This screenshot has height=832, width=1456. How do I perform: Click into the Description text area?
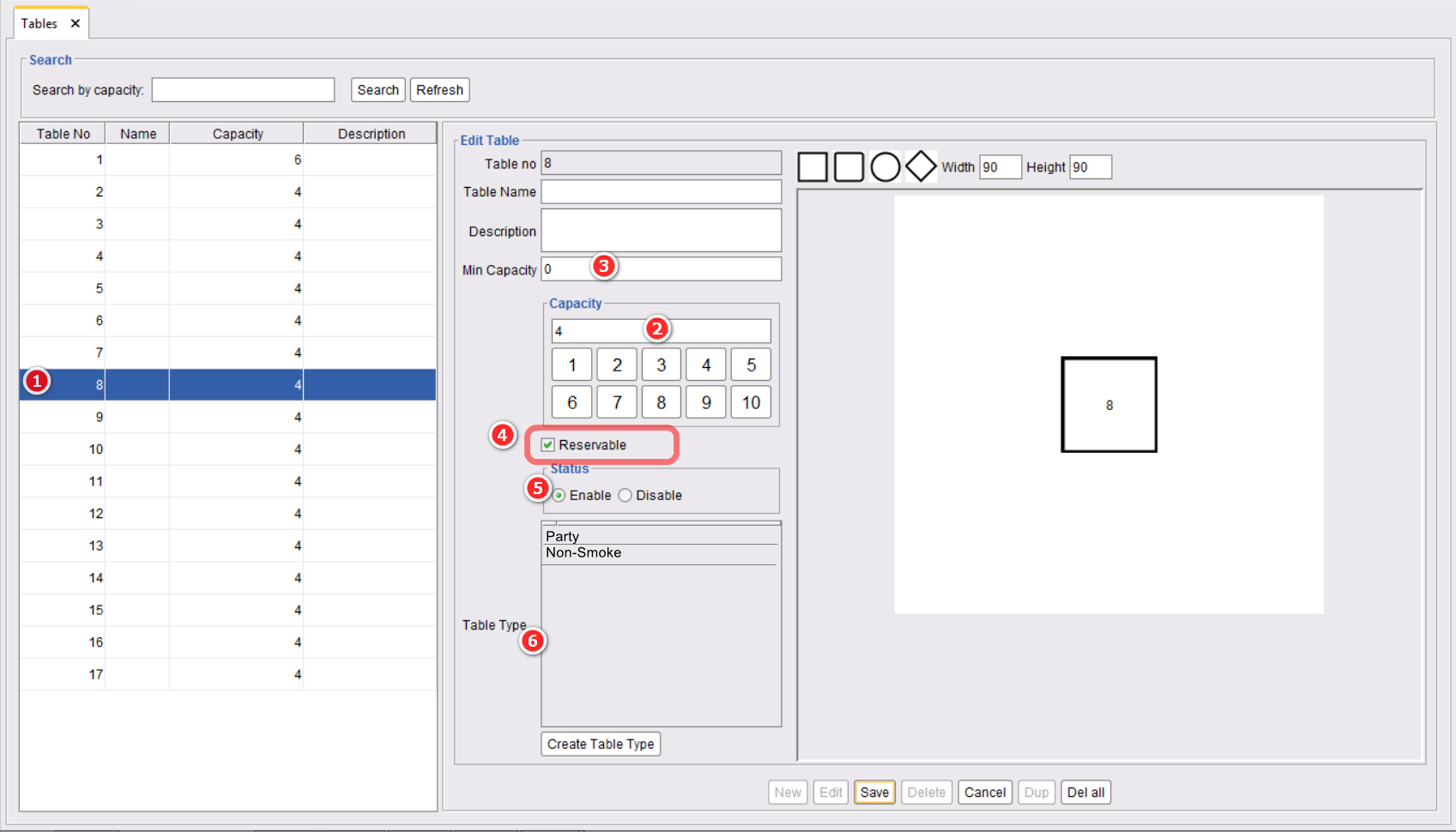[662, 230]
